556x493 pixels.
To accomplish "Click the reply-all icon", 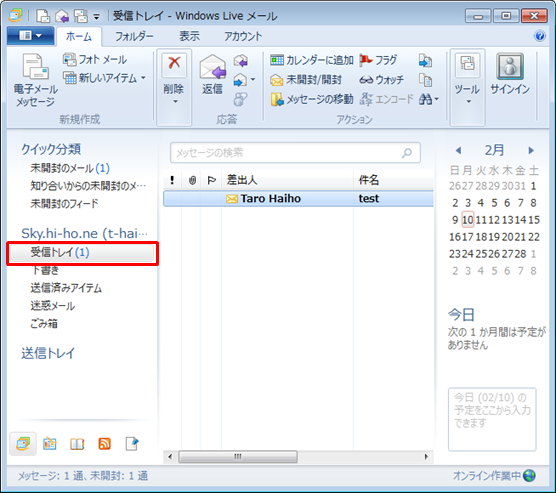I will pyautogui.click(x=241, y=61).
